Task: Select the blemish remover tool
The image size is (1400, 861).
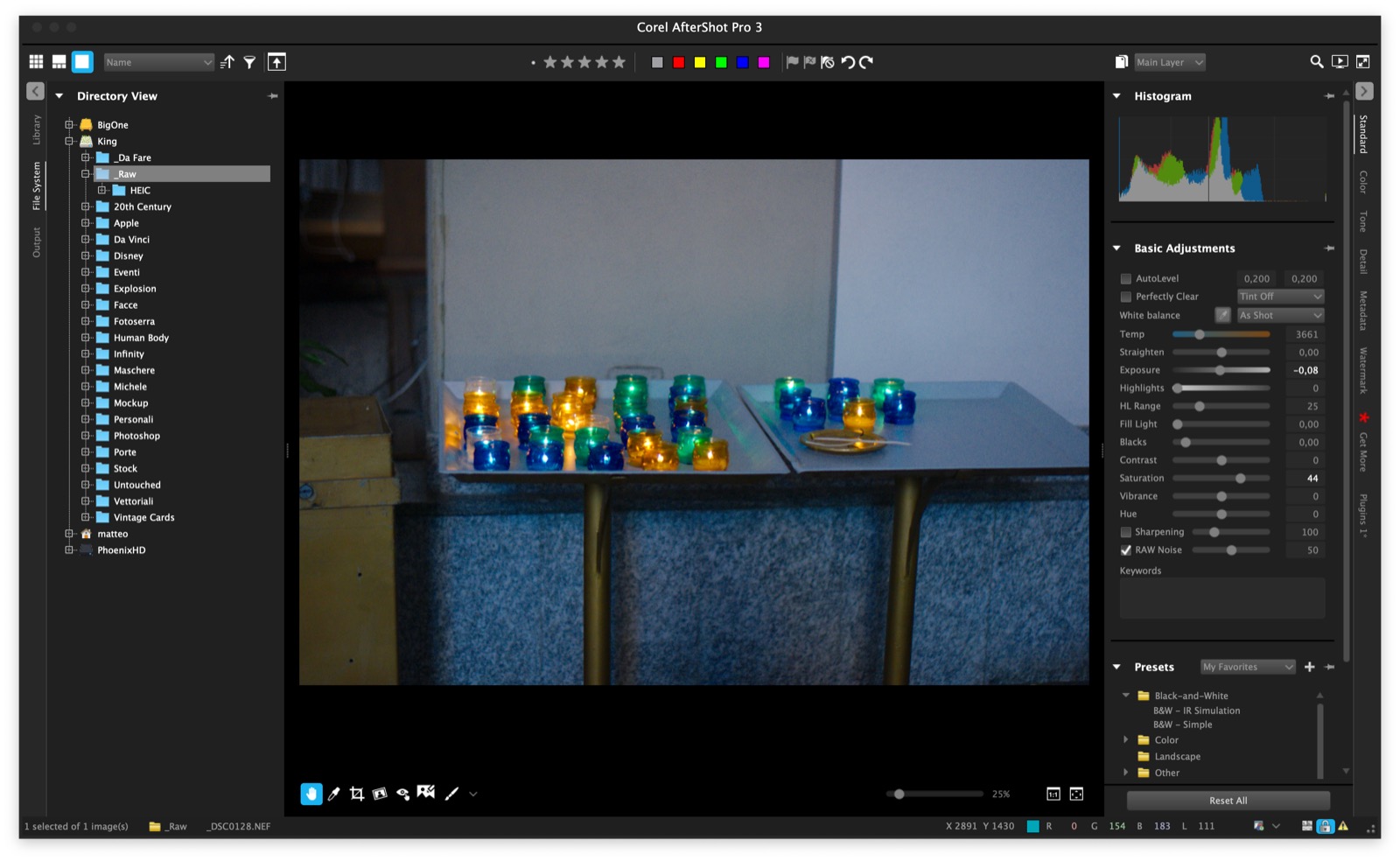Action: pyautogui.click(x=426, y=792)
